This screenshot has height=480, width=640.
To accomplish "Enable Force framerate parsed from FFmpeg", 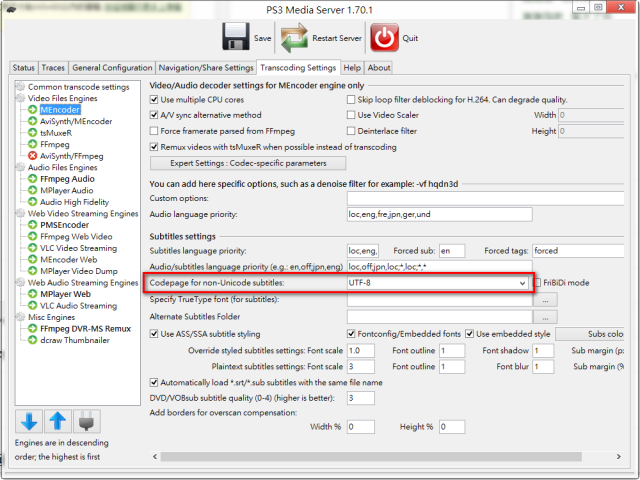I will click(x=154, y=131).
